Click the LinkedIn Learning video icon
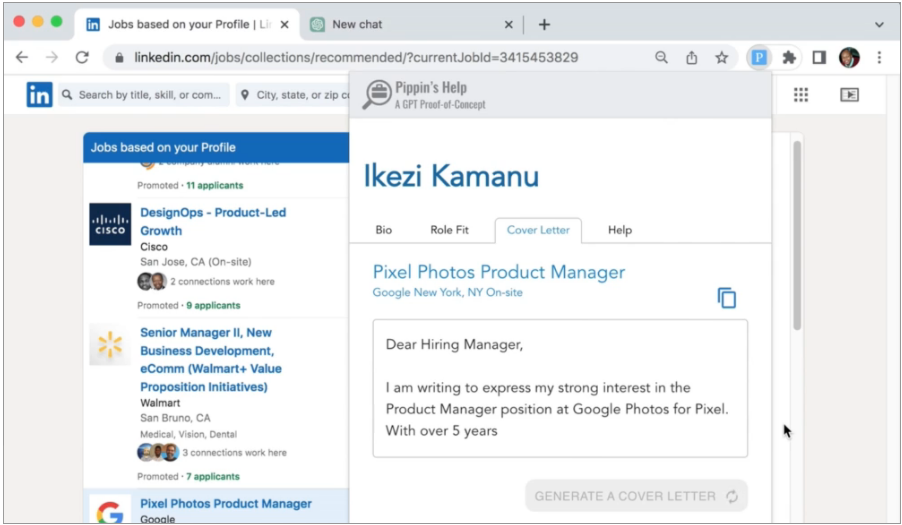This screenshot has height=525, width=902. click(849, 94)
